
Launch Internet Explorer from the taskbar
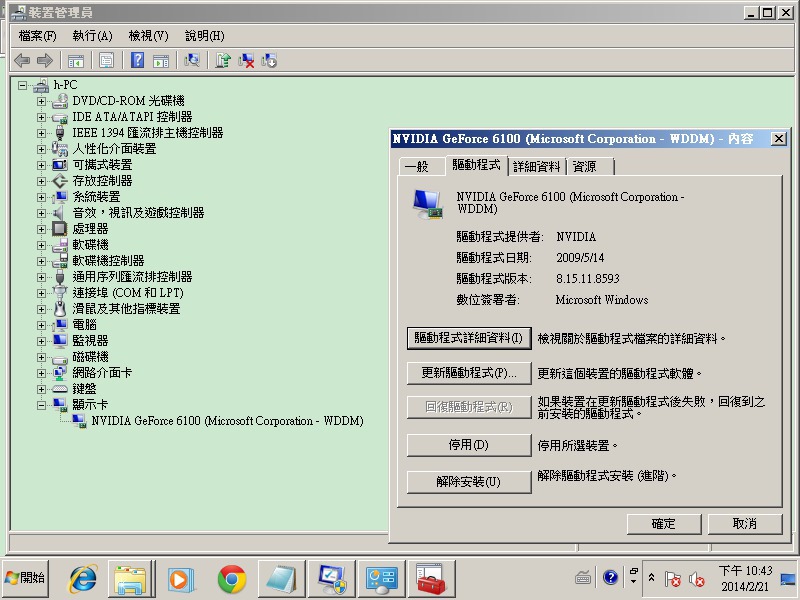(x=82, y=578)
